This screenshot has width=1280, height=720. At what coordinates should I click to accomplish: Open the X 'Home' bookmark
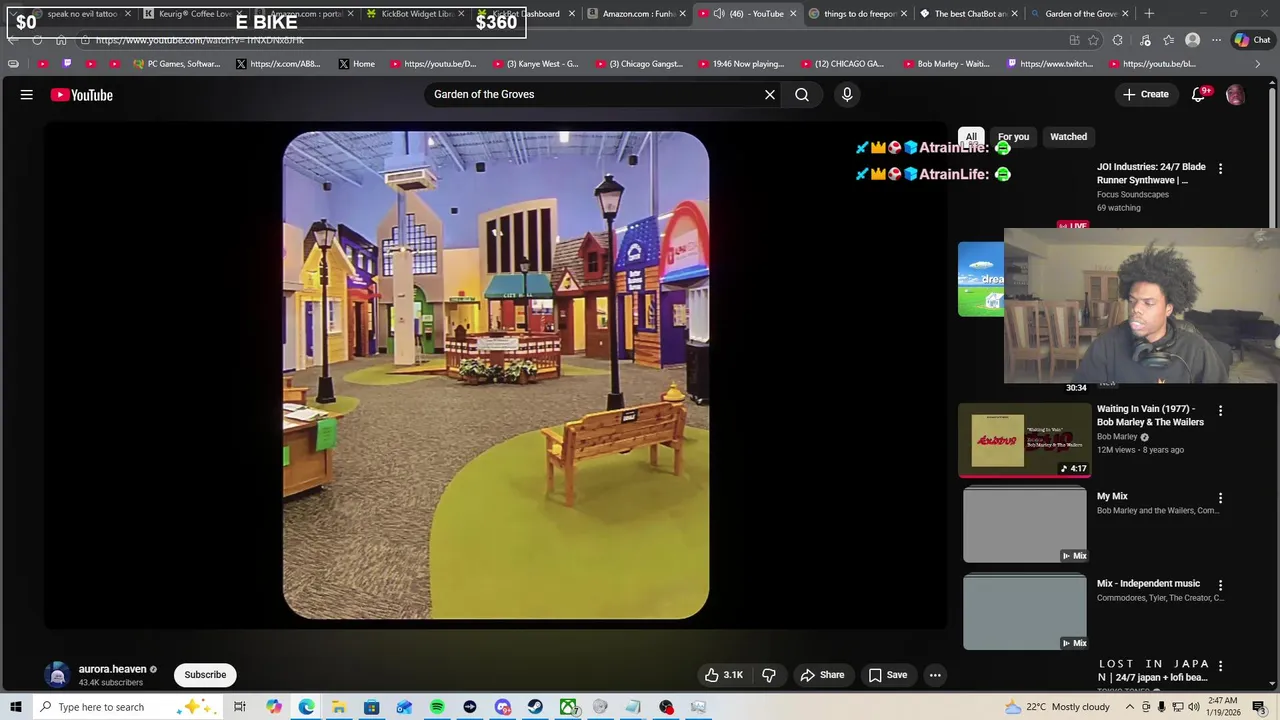click(356, 64)
